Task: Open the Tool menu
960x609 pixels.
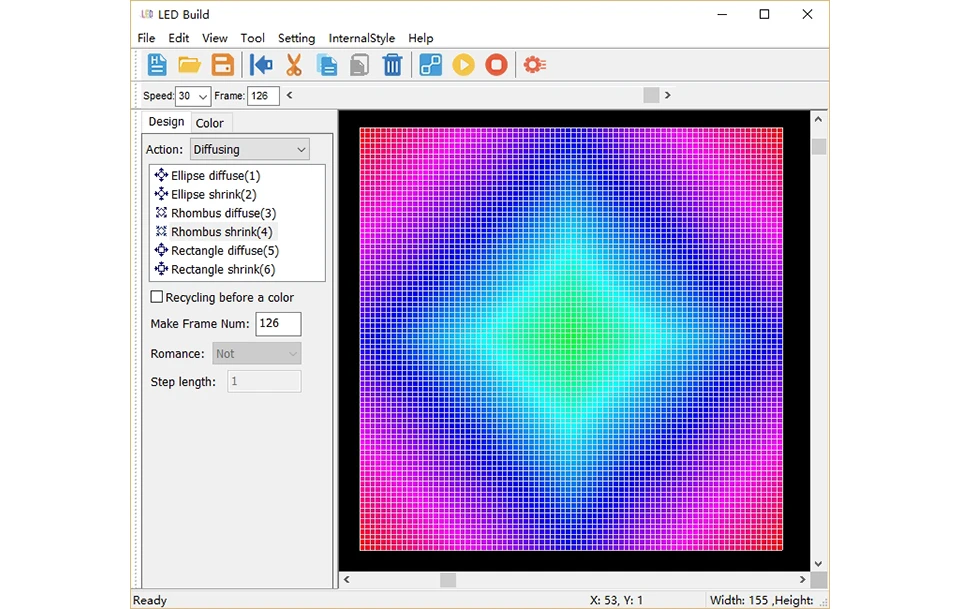Action: point(252,38)
